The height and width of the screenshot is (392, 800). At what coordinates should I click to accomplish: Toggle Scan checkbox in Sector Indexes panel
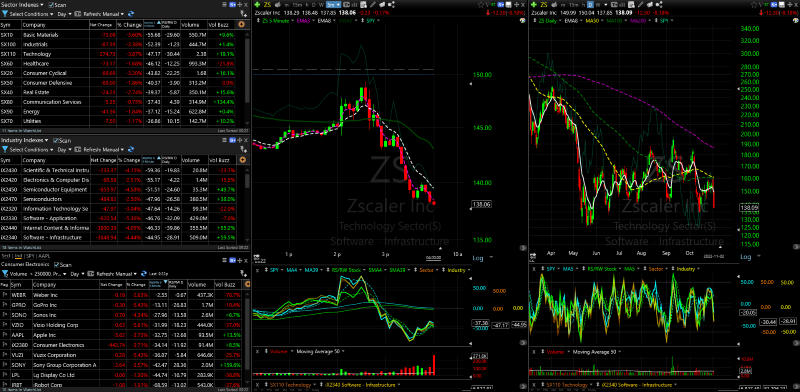51,5
